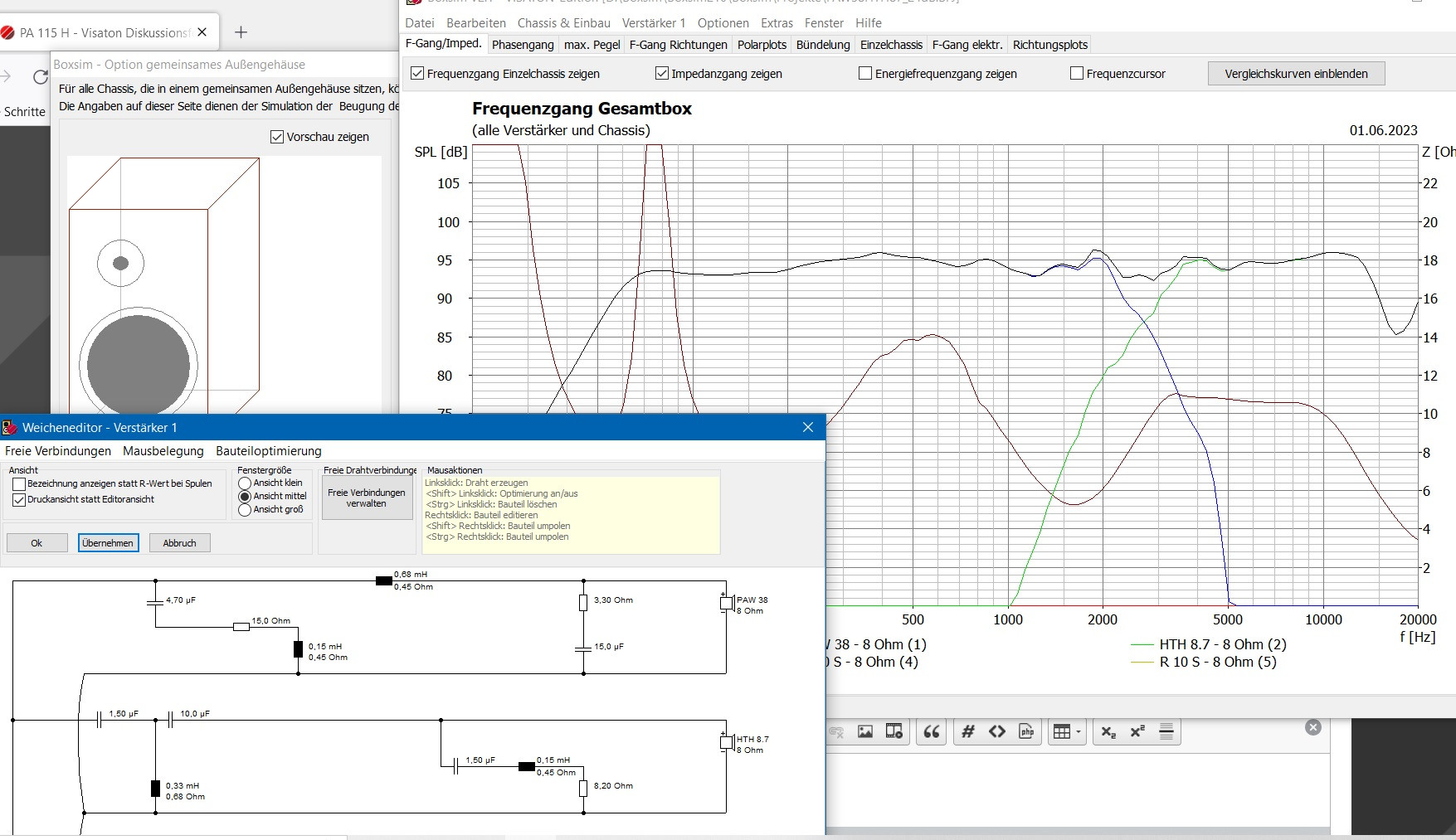Open the Verstärker 1 menu
This screenshot has height=840, width=1456.
coord(654,23)
